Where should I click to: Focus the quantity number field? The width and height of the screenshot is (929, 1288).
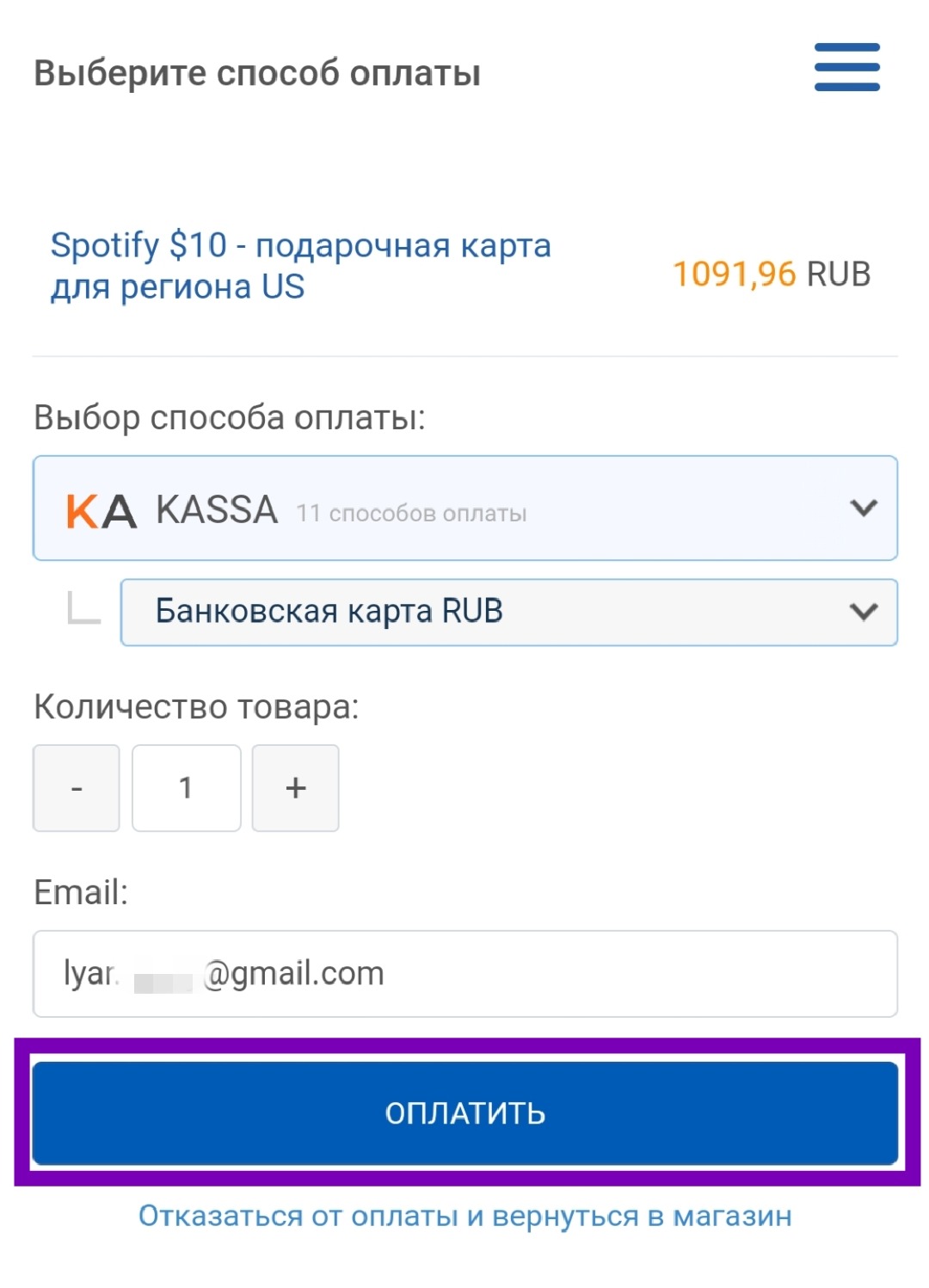pos(186,788)
